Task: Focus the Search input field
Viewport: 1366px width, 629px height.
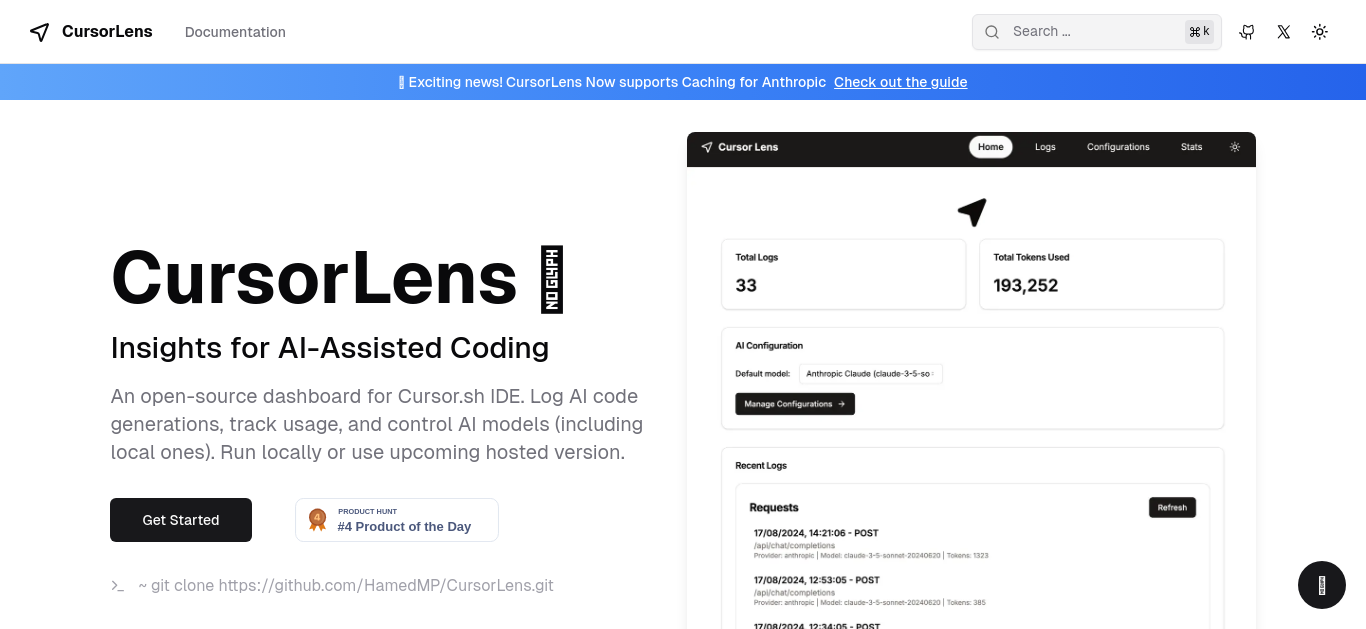Action: pyautogui.click(x=1096, y=32)
